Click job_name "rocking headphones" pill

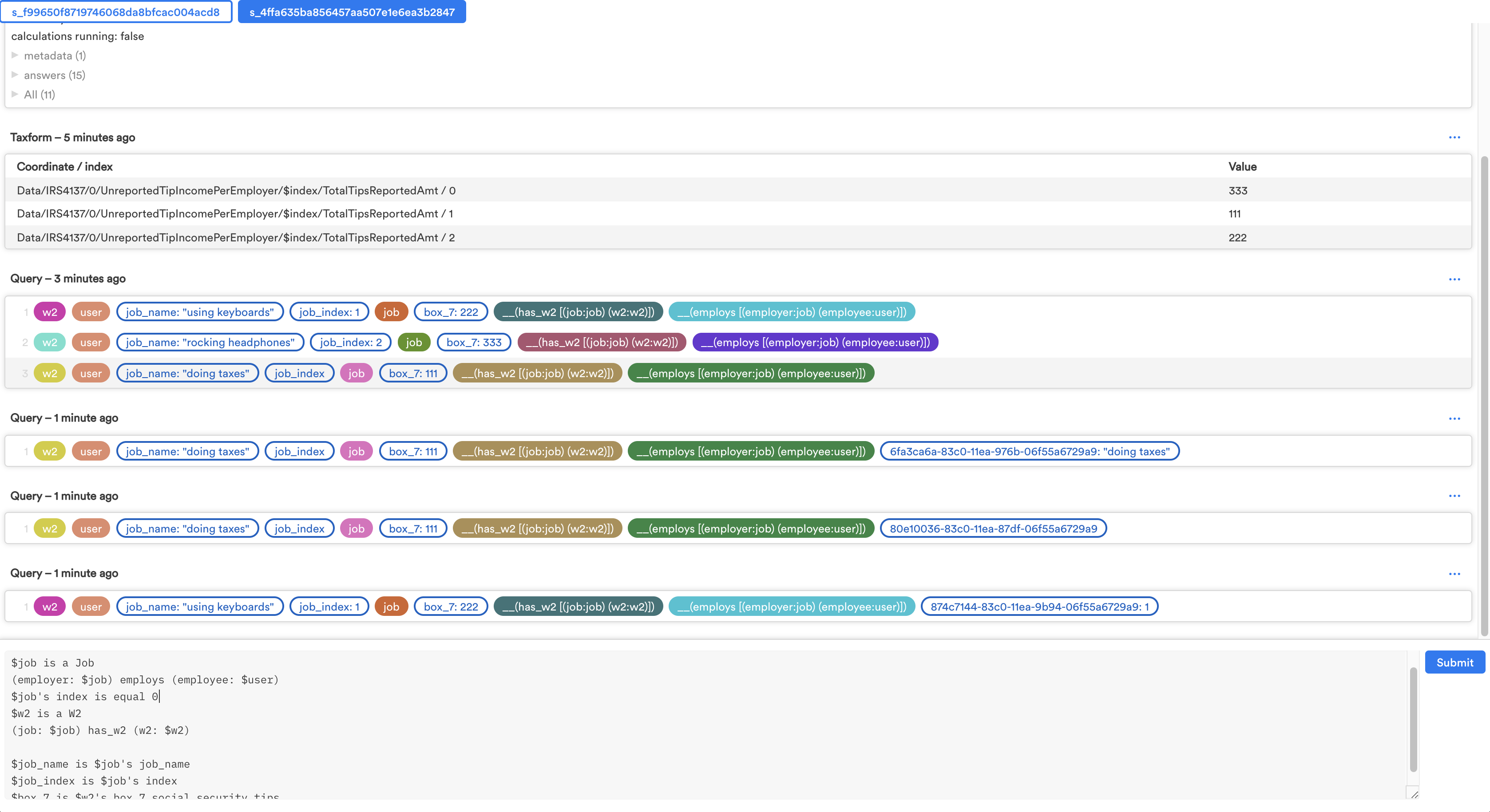point(210,342)
